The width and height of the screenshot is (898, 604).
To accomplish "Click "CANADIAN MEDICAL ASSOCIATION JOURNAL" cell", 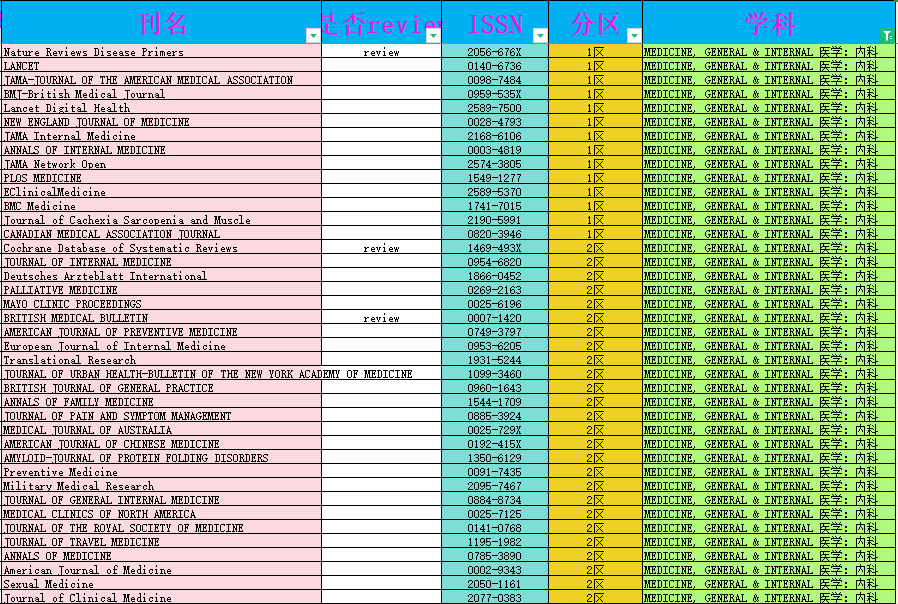I will click(x=162, y=234).
